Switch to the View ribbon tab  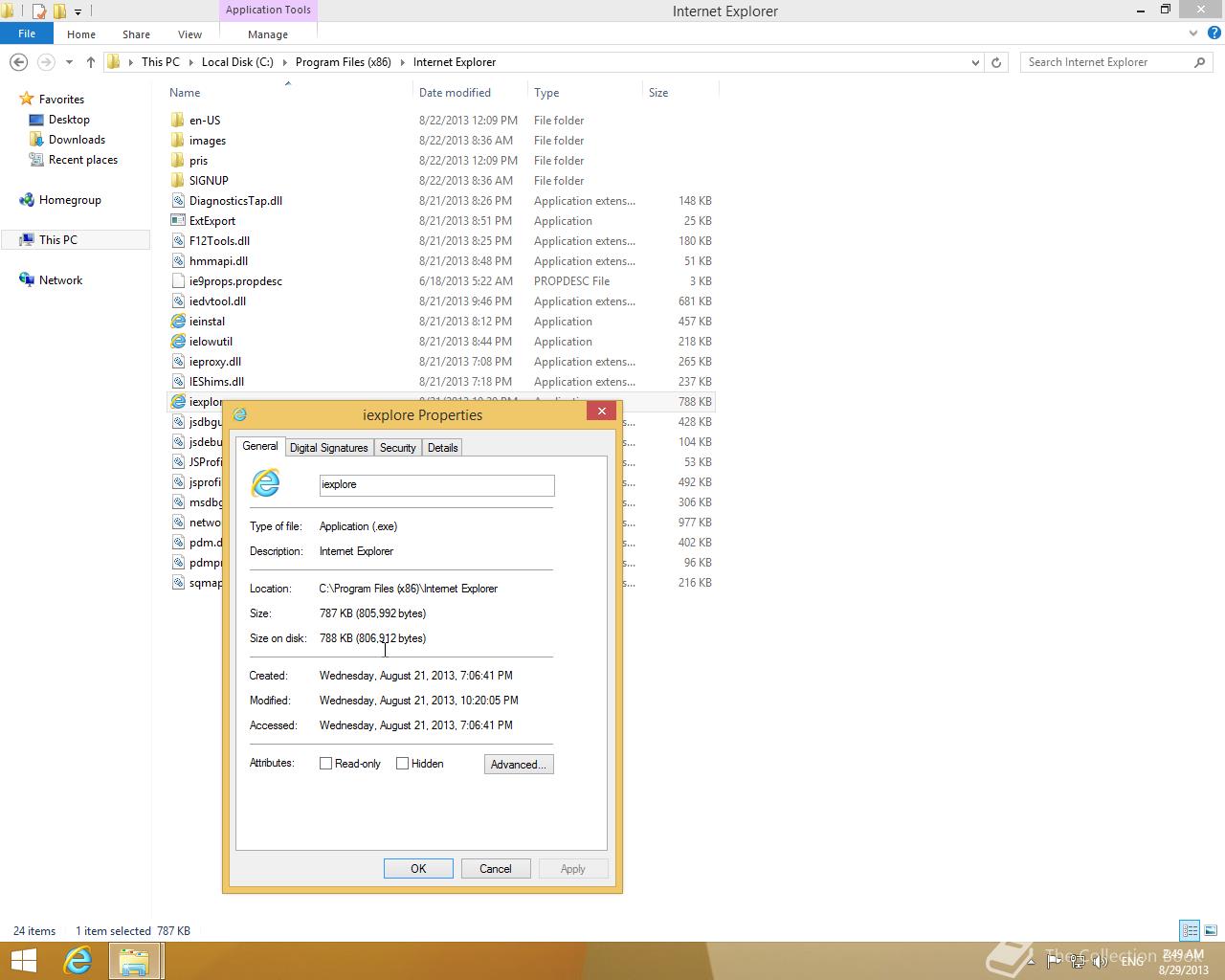click(189, 34)
